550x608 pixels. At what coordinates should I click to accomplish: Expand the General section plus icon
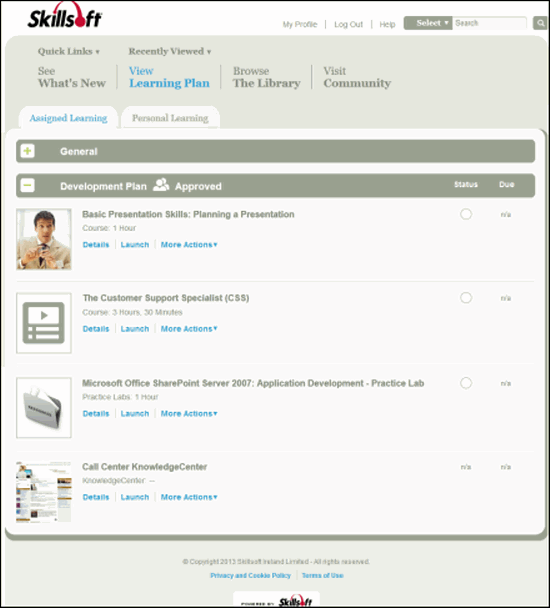[x=28, y=151]
